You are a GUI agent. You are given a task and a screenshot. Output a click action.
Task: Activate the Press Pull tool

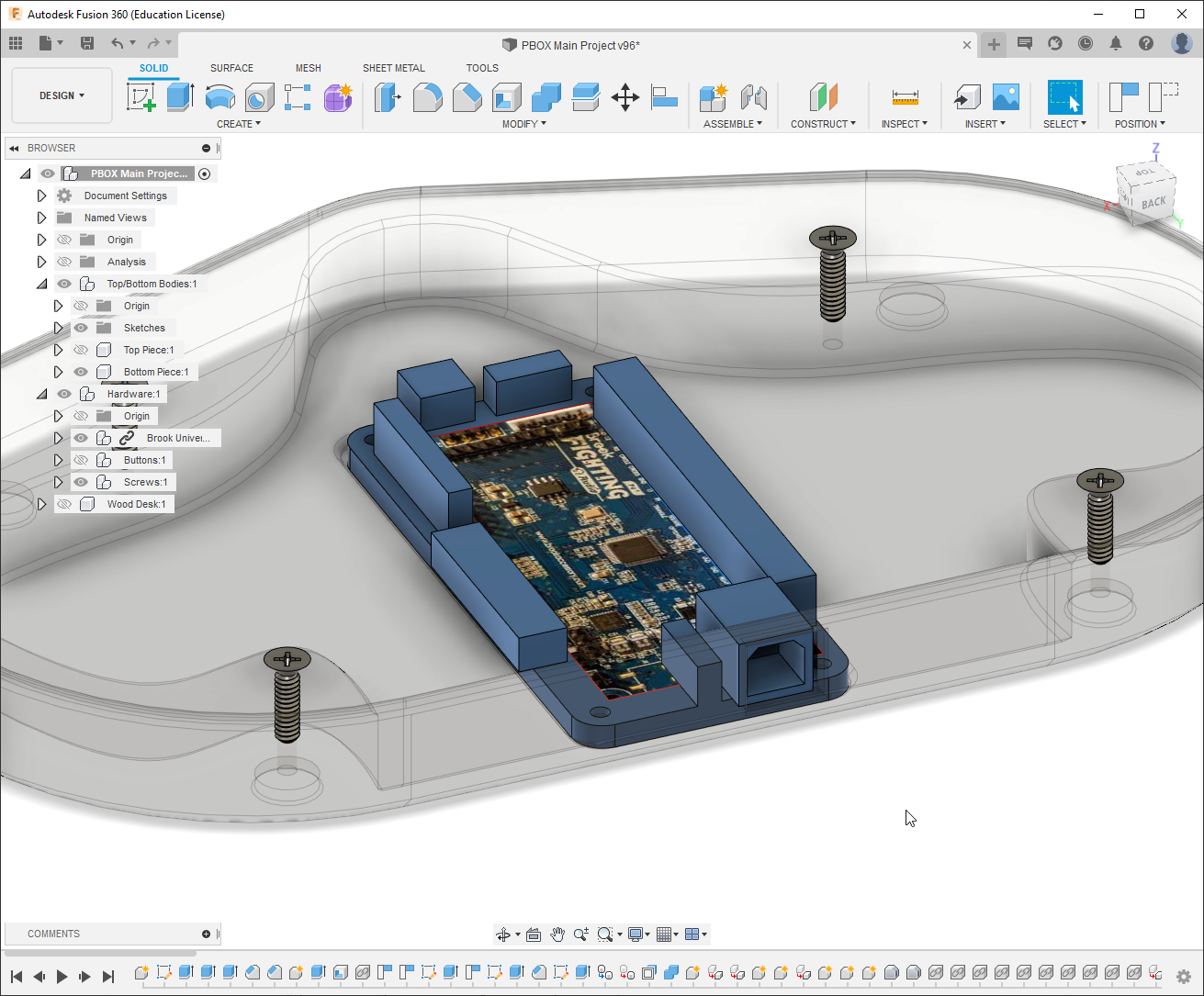(x=388, y=95)
